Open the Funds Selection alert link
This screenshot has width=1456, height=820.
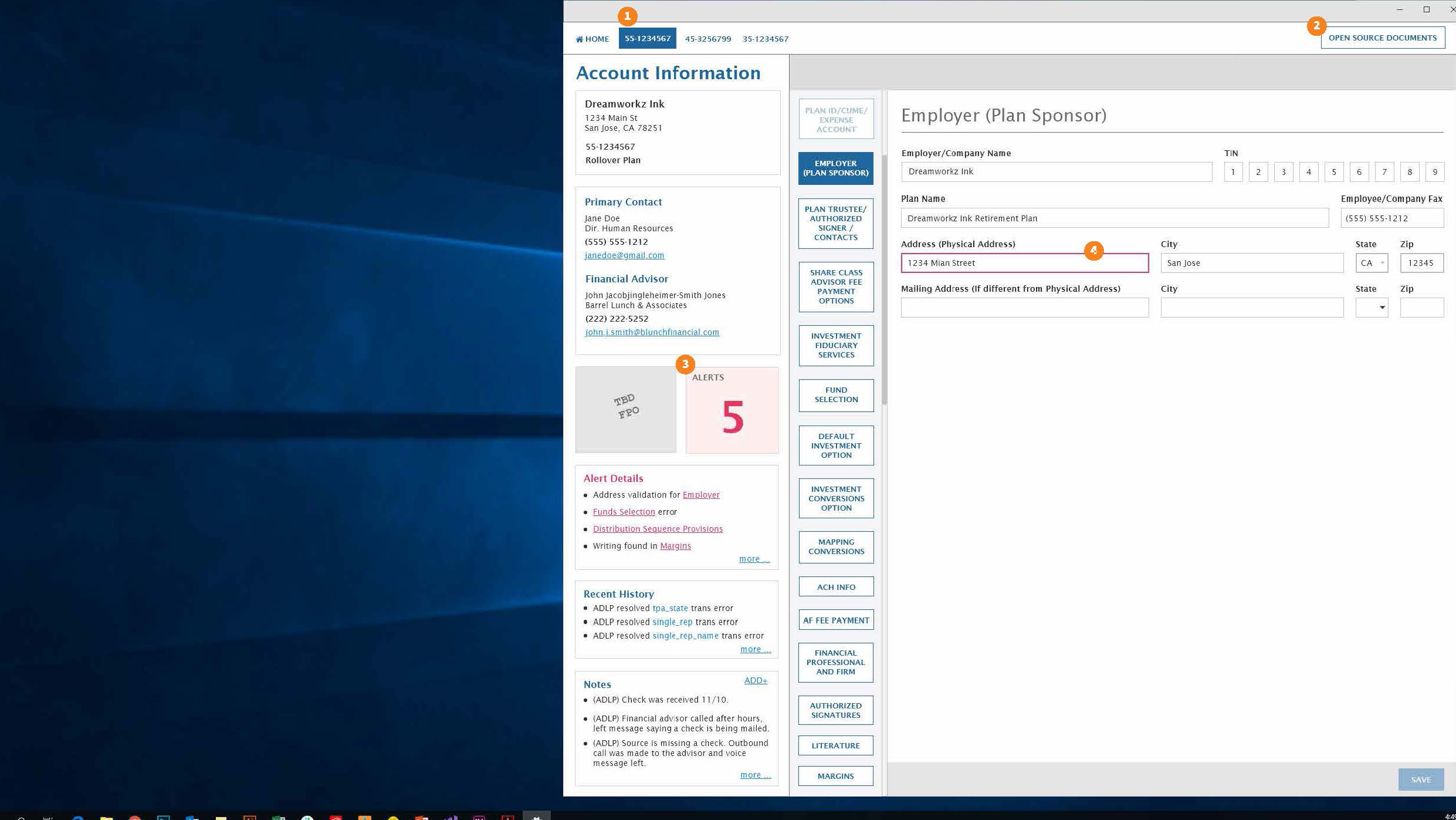[624, 512]
